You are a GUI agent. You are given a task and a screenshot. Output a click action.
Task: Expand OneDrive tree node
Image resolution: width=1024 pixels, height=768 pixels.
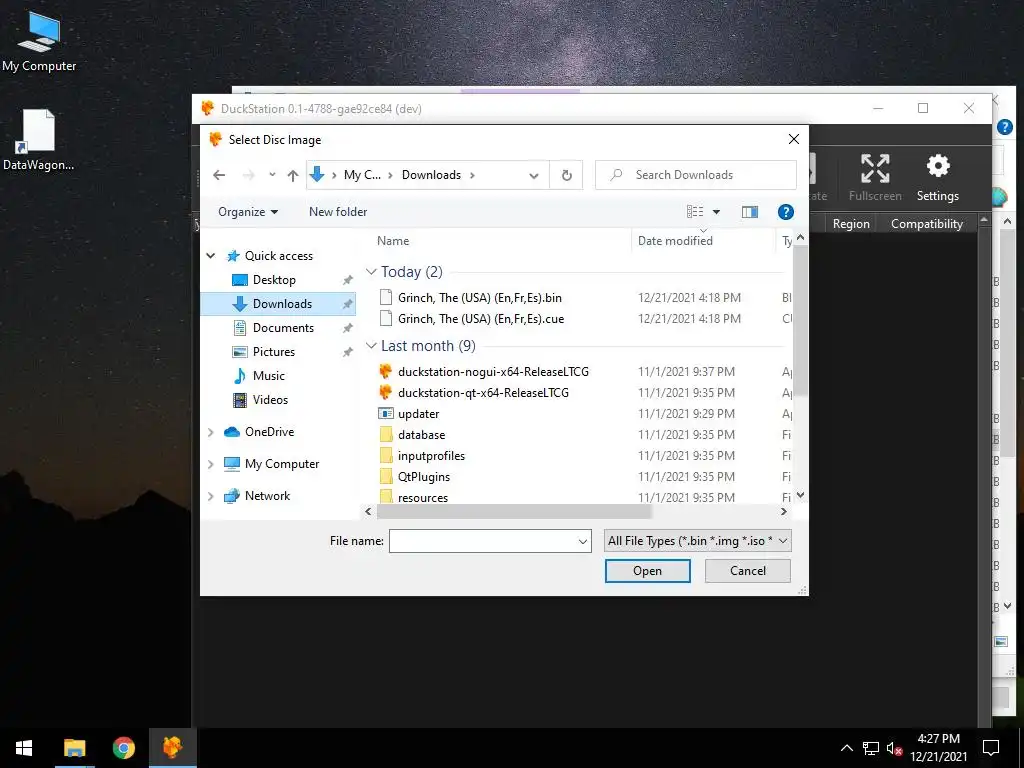pyautogui.click(x=210, y=432)
